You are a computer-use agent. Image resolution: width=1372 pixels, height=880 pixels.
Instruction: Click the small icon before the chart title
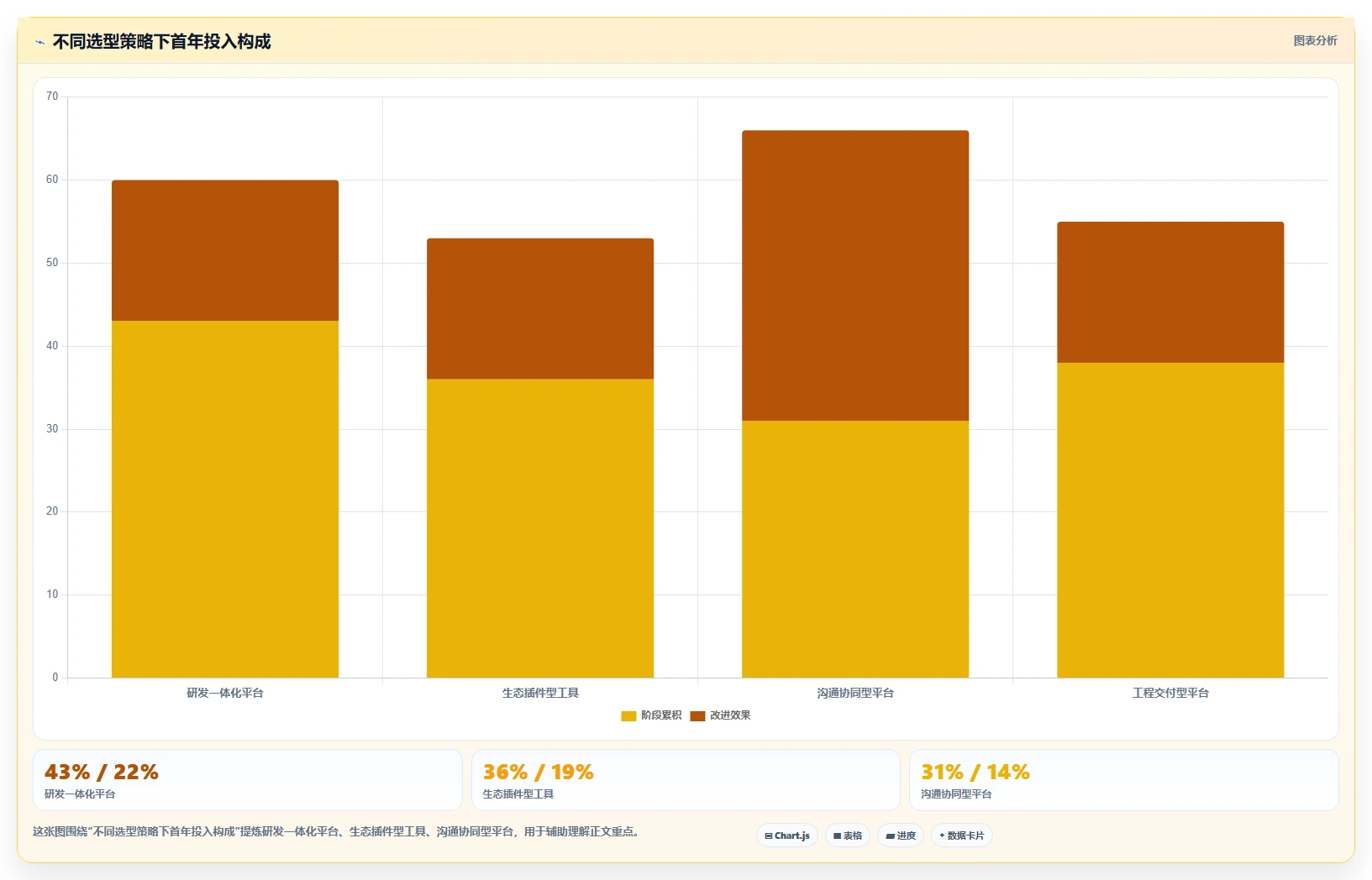pos(39,42)
